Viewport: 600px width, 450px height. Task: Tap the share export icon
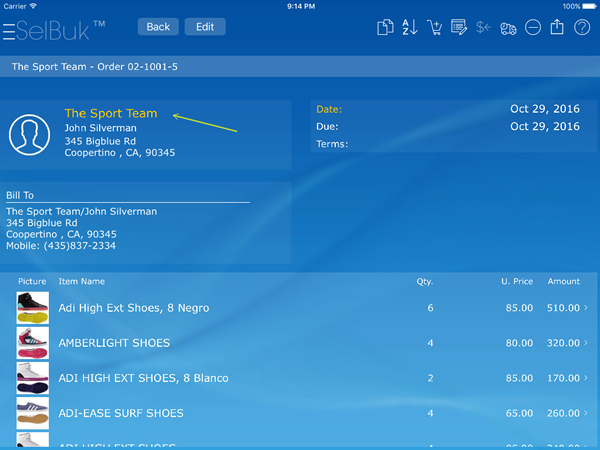click(x=558, y=27)
